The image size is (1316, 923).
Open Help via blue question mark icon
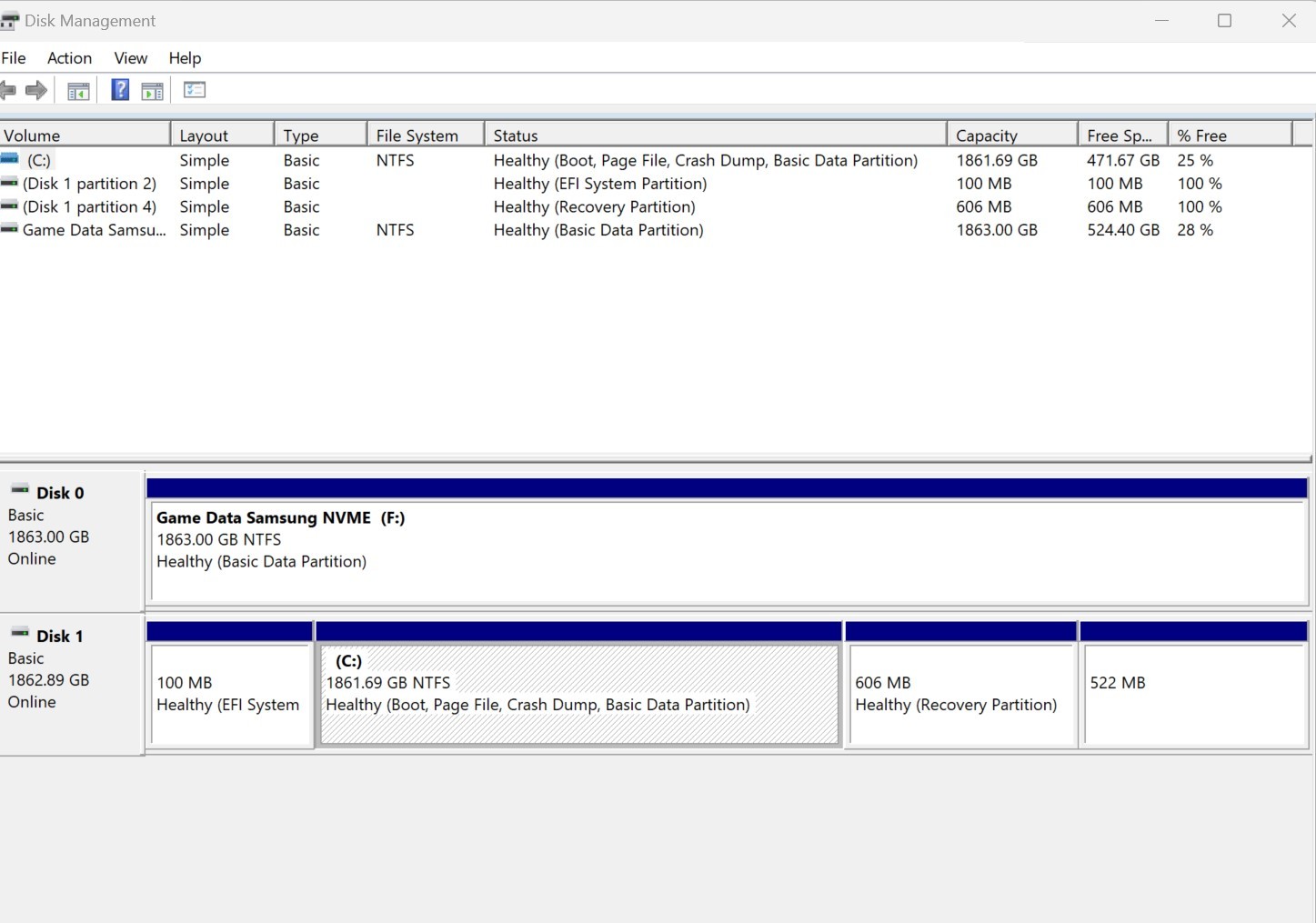coord(120,90)
